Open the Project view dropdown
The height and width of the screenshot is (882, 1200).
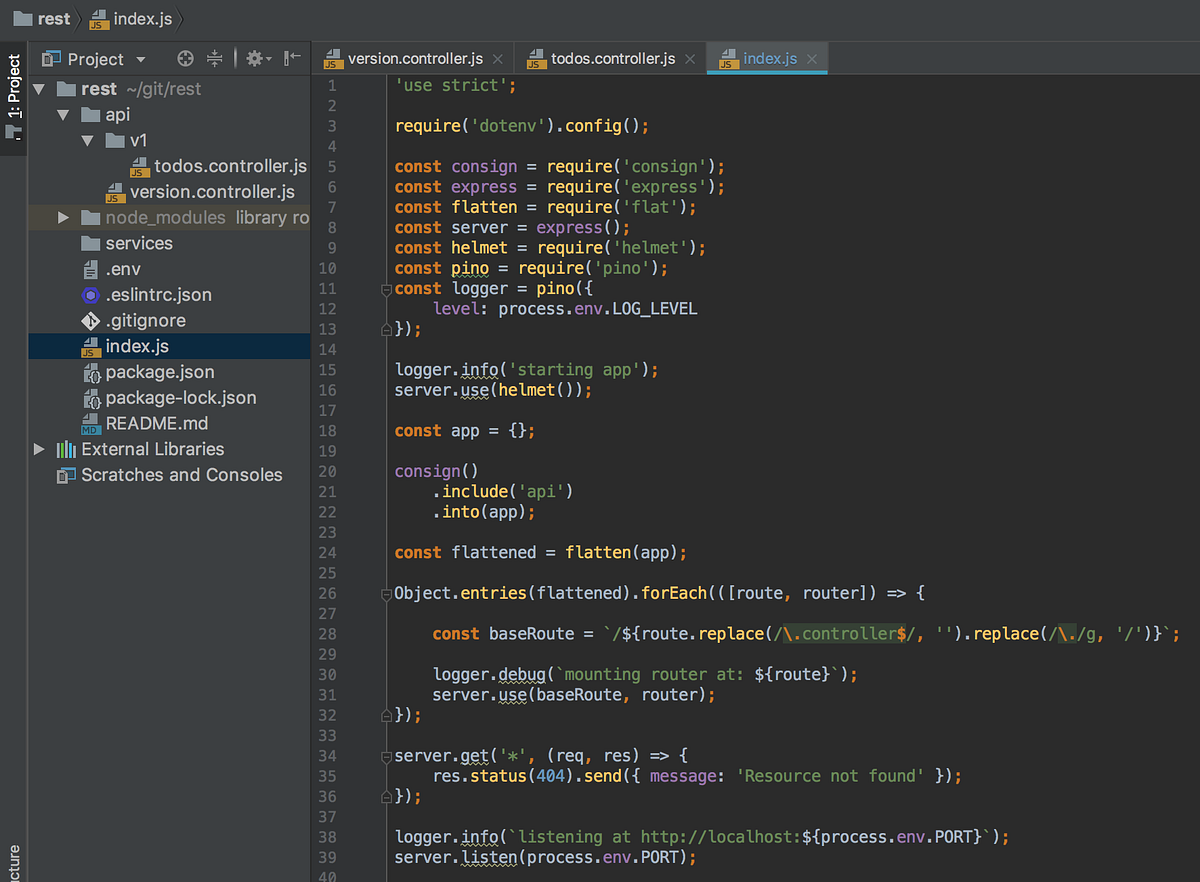[x=140, y=60]
